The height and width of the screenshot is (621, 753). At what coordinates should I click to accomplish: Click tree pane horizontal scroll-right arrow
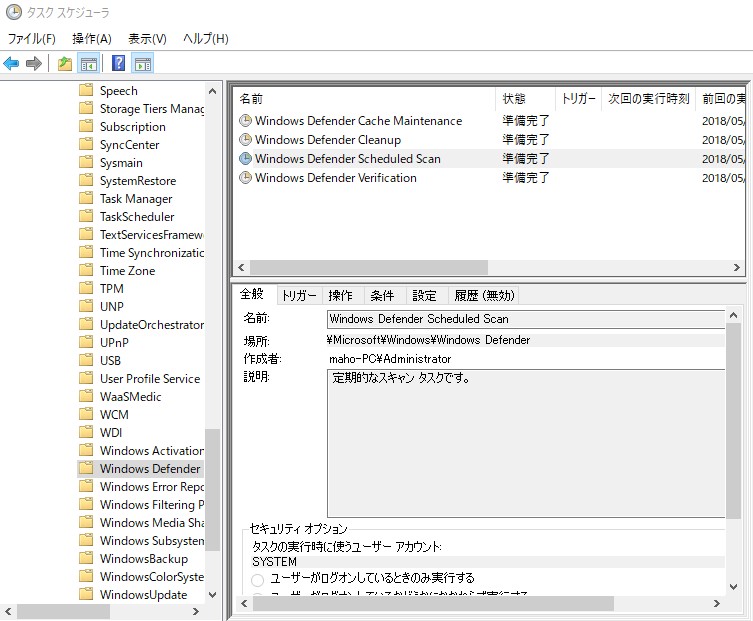[195, 611]
